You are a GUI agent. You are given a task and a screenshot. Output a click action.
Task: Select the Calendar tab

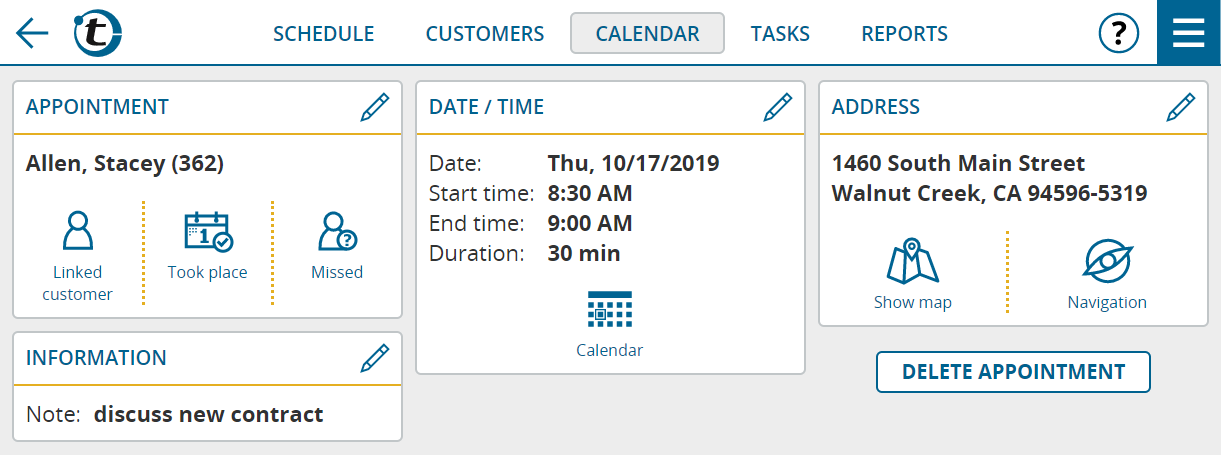point(647,33)
